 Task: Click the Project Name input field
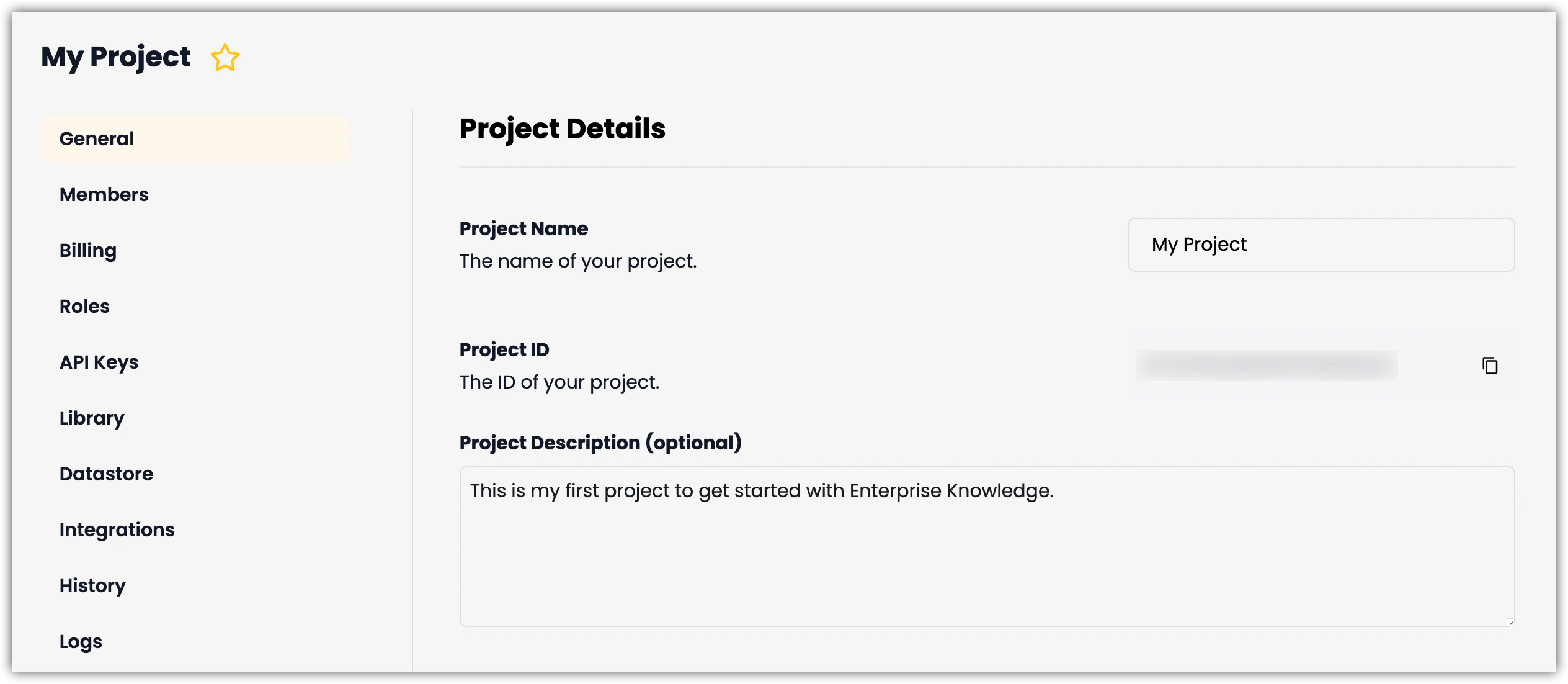[x=1321, y=245]
